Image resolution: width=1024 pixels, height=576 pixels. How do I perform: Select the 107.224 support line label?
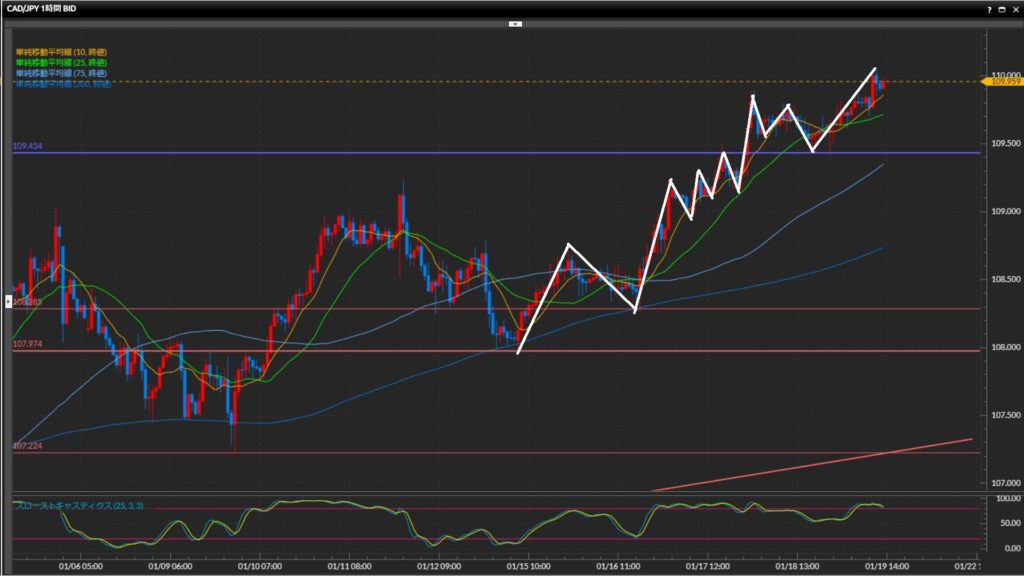click(x=28, y=447)
